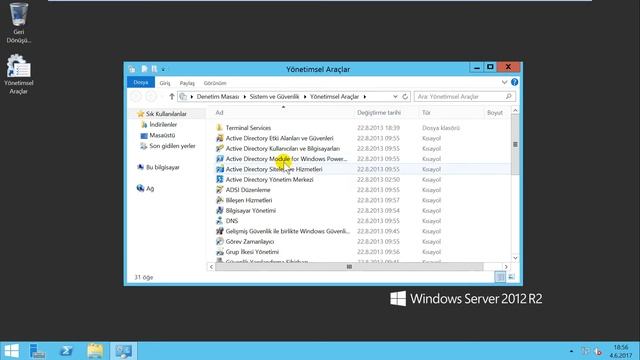
Task: Select the ADSI Düzenleme icon
Action: tap(219, 190)
